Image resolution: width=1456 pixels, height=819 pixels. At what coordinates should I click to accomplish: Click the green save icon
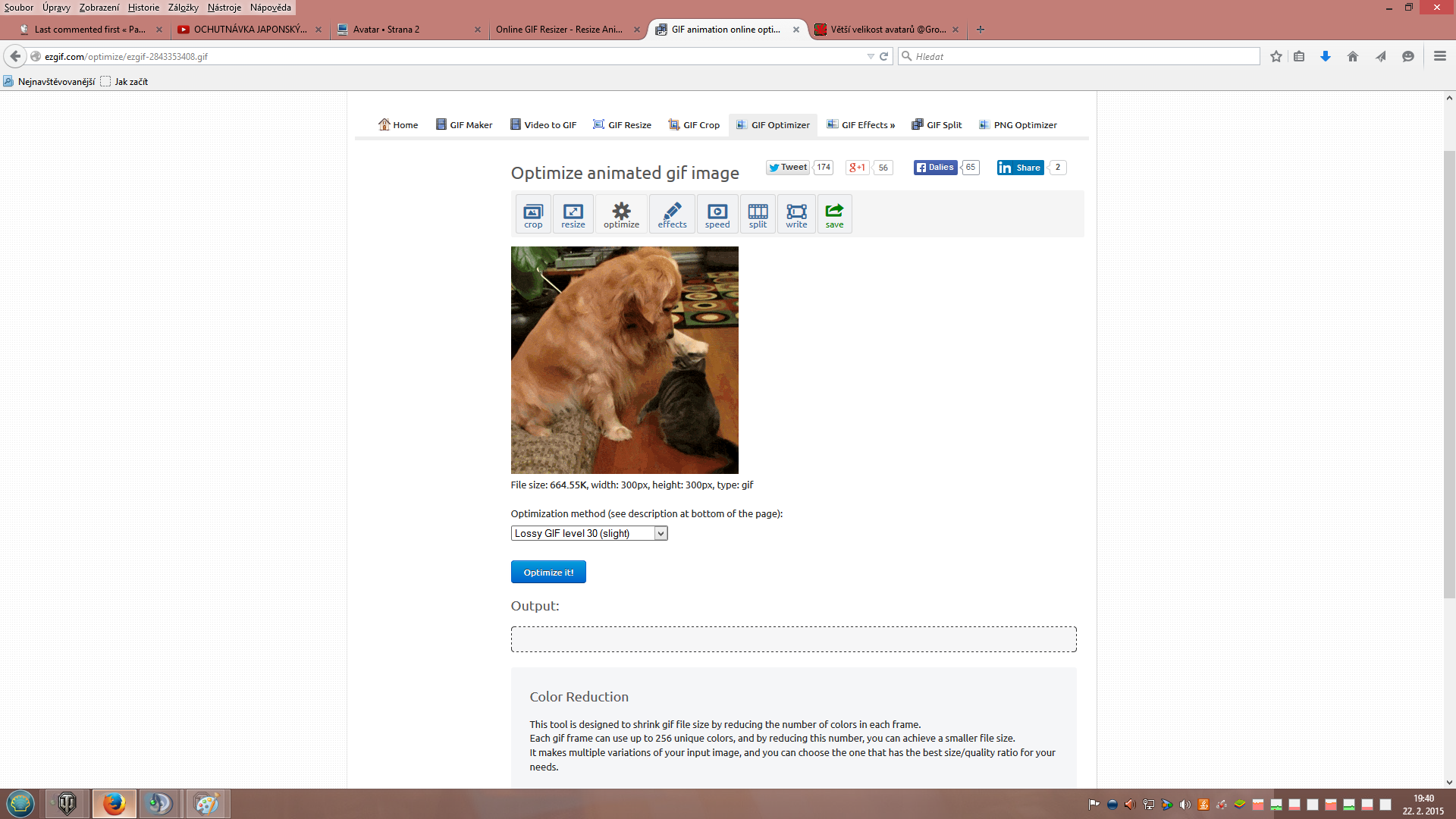[x=834, y=214]
